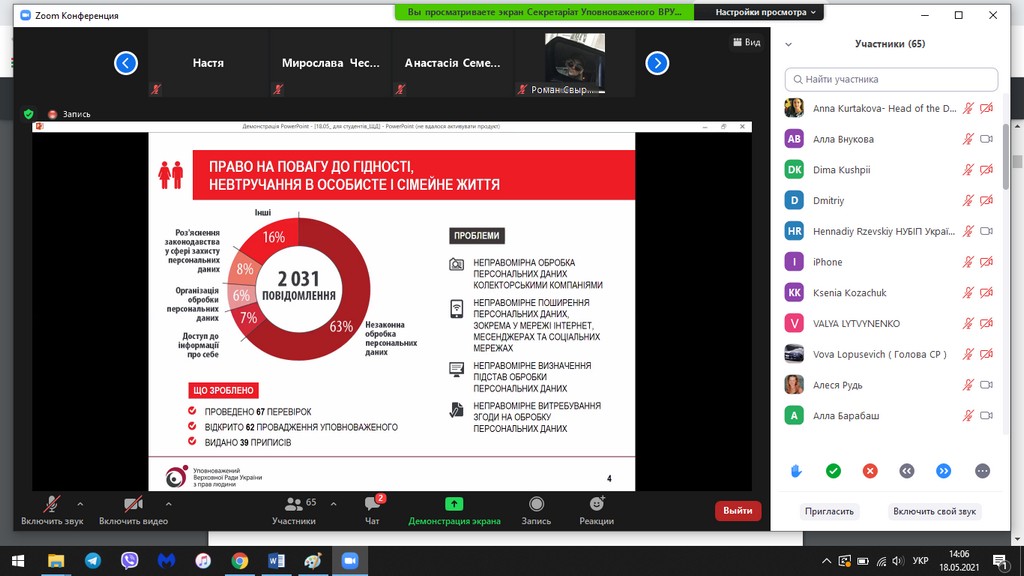
Task: Raise hand with the blue hand icon
Action: (x=797, y=471)
